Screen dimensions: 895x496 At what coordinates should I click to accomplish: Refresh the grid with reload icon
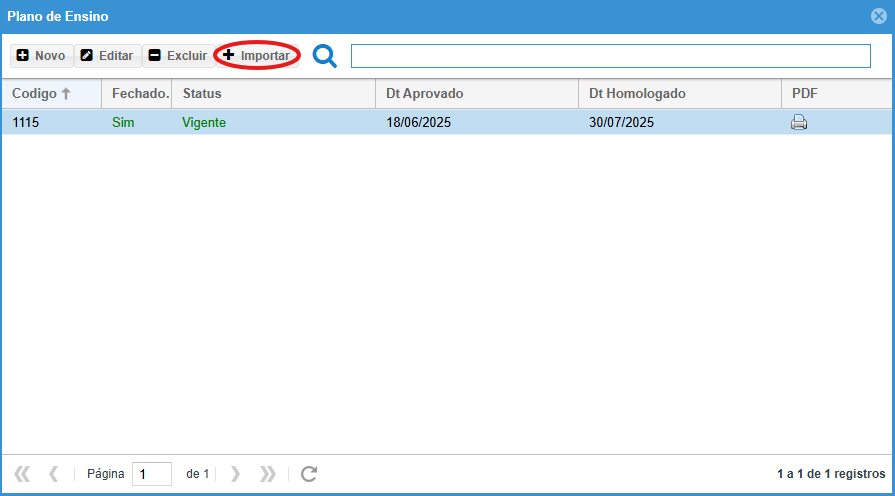(x=309, y=474)
